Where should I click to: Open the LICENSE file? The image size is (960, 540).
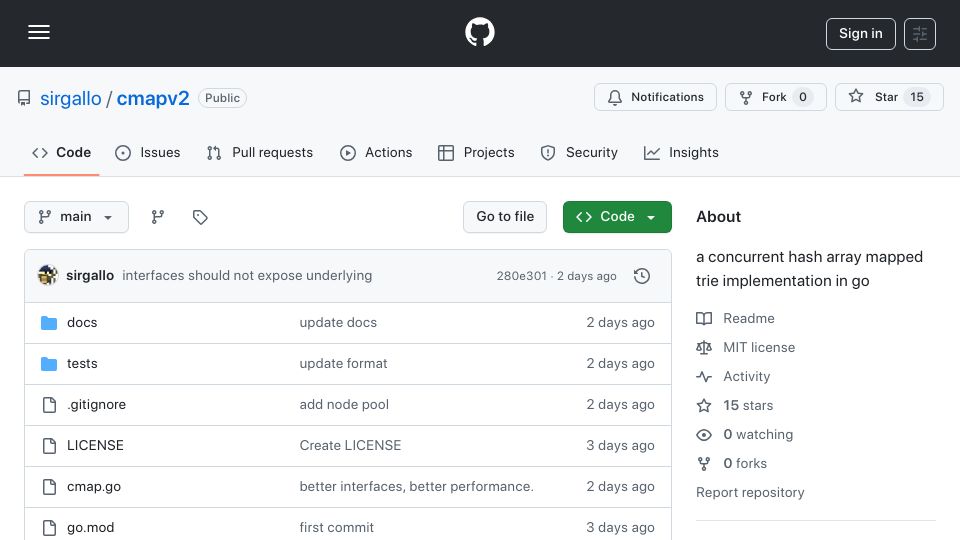95,446
